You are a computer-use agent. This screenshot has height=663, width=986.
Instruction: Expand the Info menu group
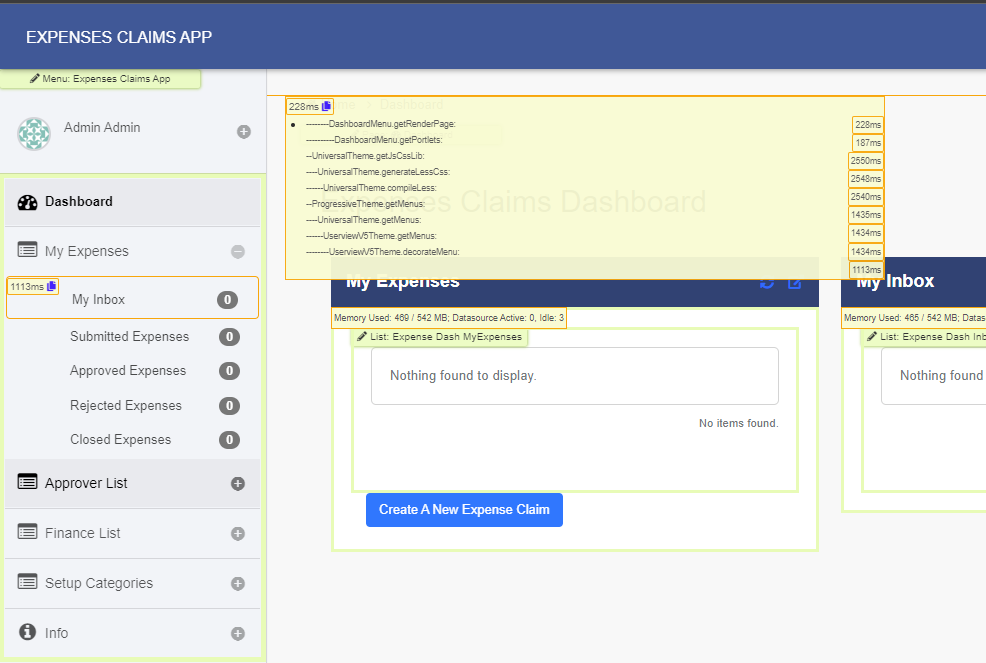[238, 633]
